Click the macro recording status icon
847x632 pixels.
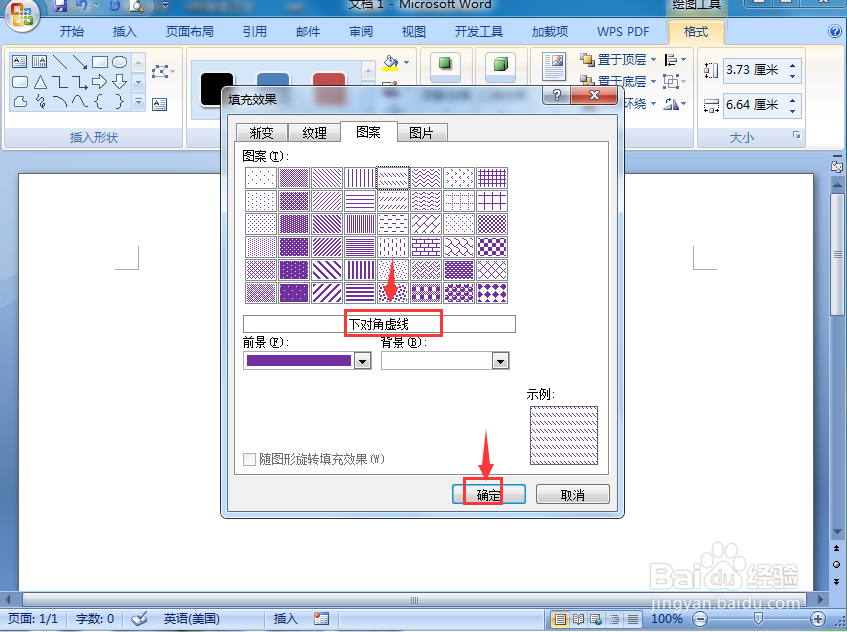321,618
